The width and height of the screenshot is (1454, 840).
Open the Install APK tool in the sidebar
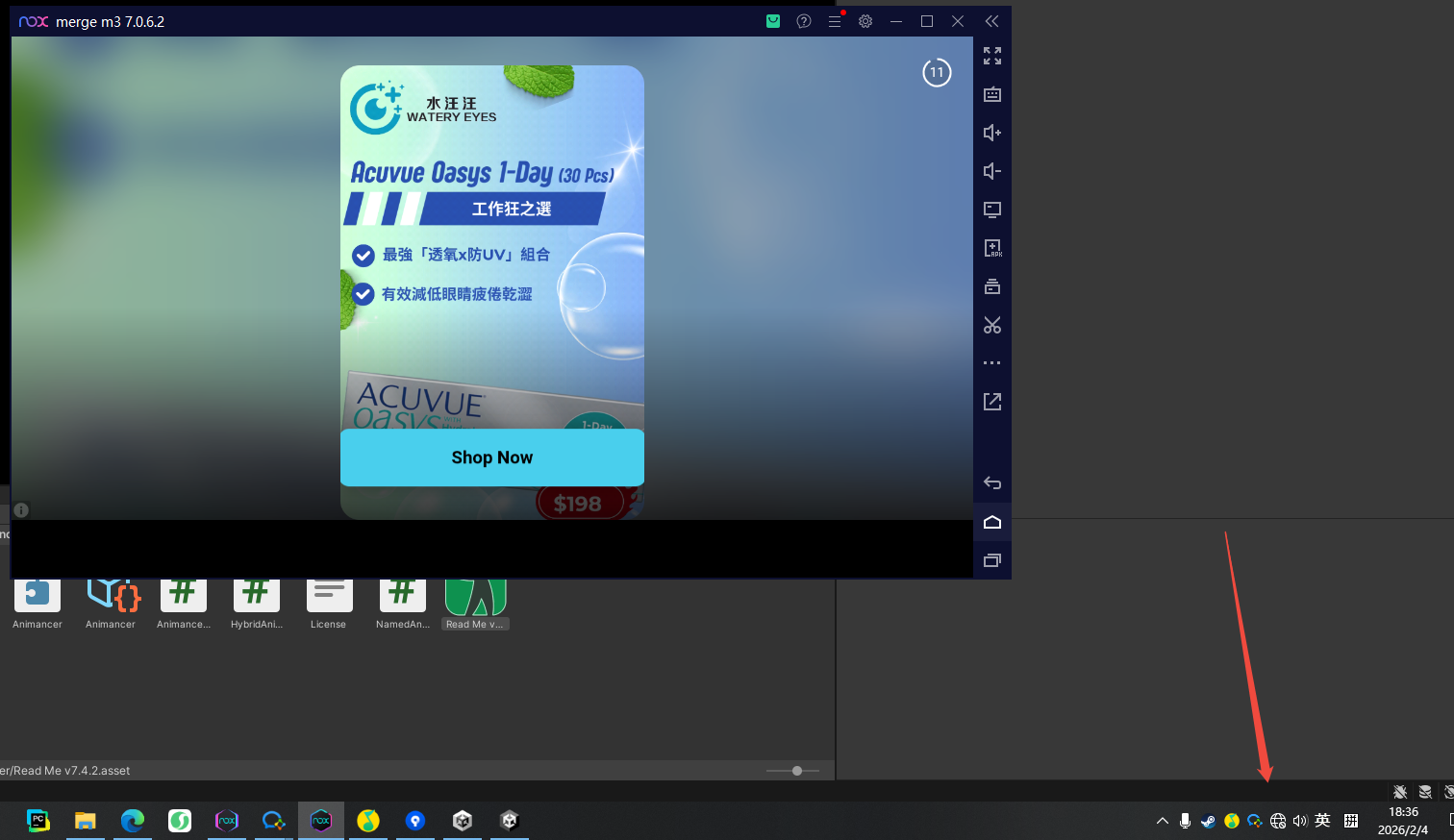[x=991, y=248]
